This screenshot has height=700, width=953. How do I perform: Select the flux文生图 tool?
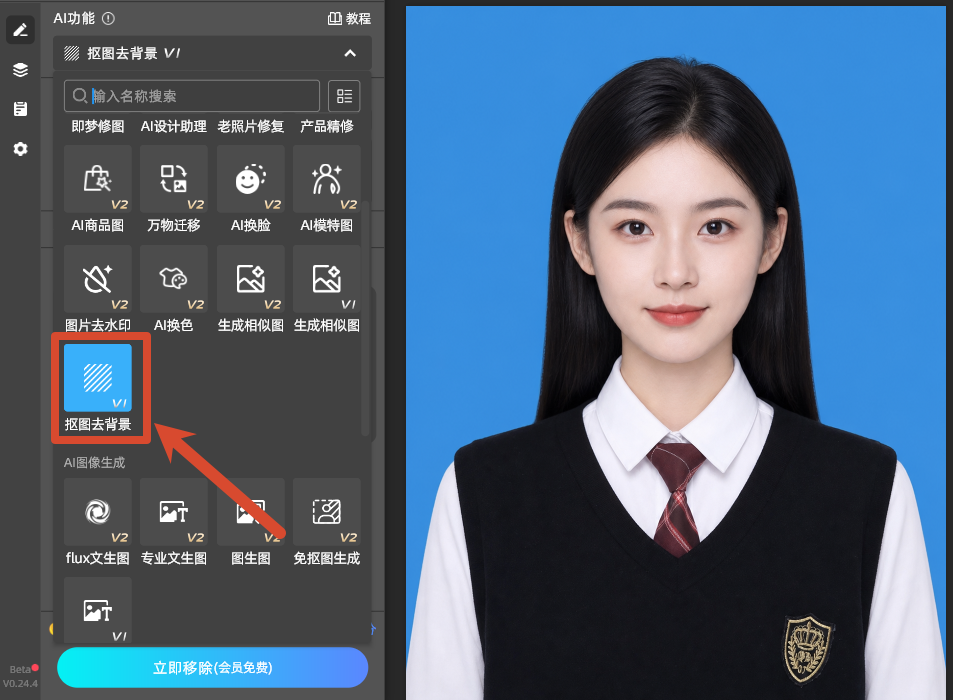(x=98, y=523)
